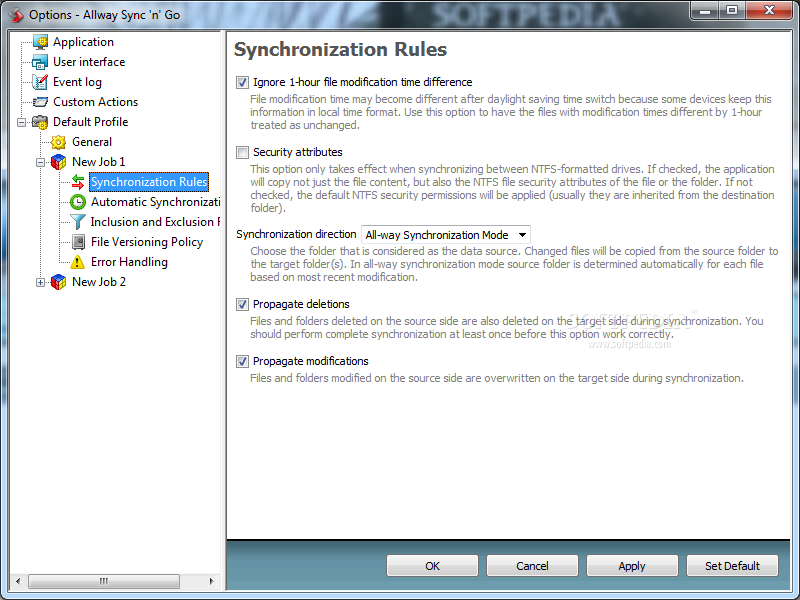Open Automatic Synchronization settings

click(155, 202)
